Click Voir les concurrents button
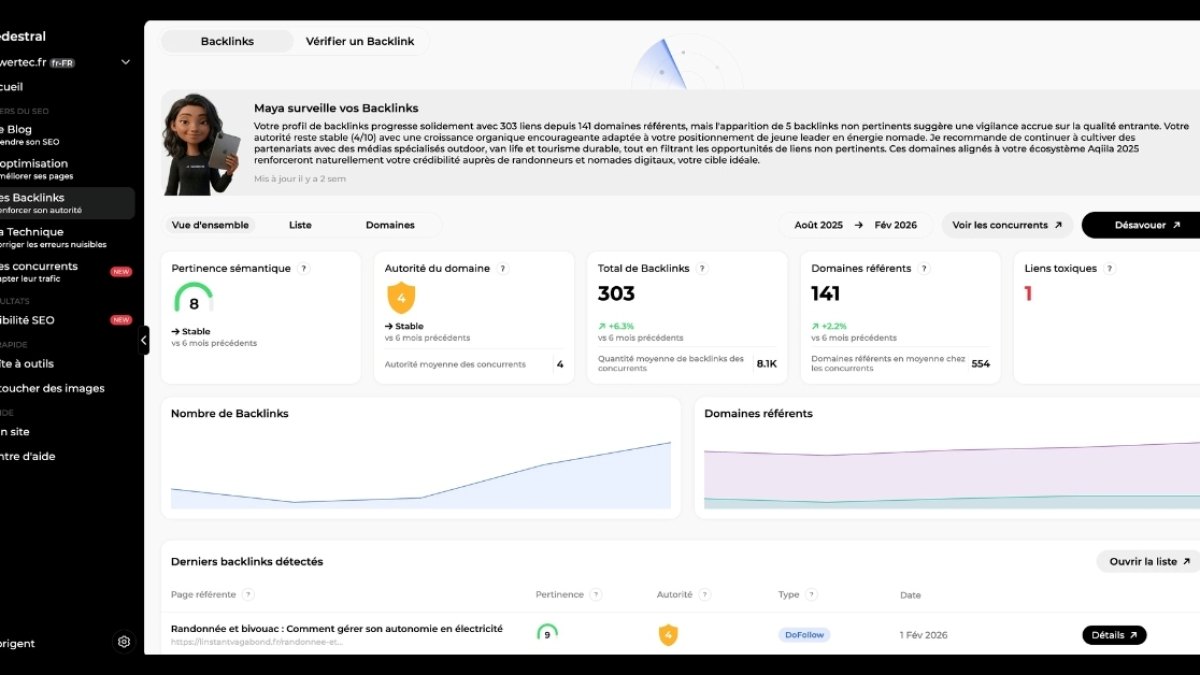 coord(1007,225)
